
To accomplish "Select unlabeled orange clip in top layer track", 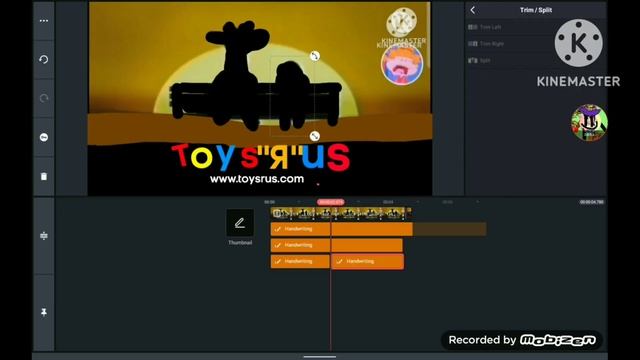I will coord(372,229).
